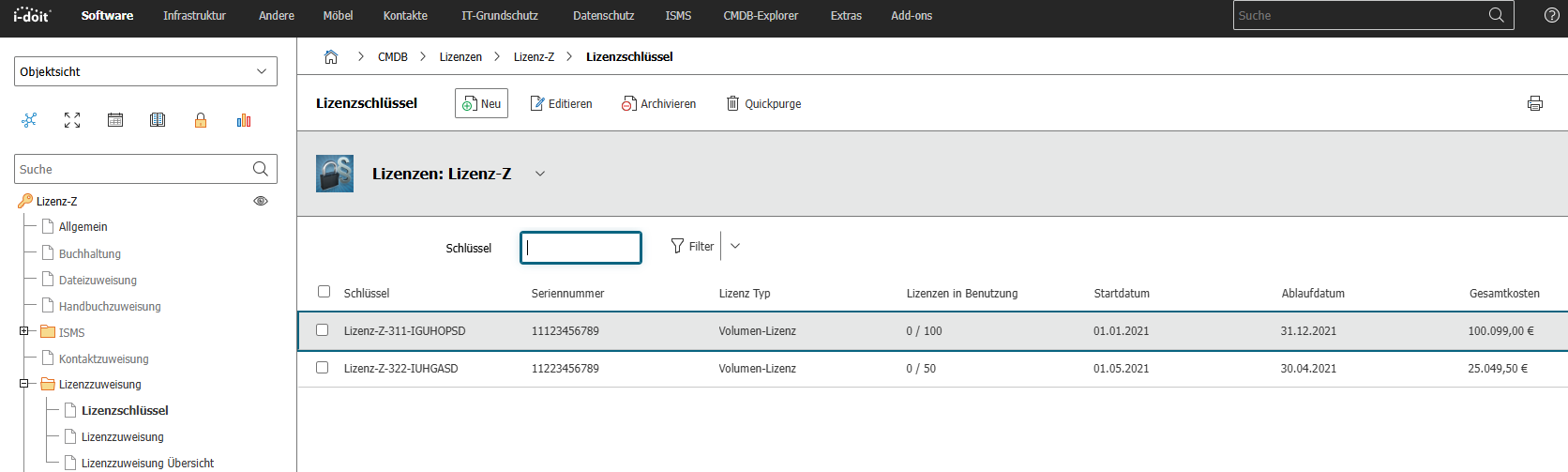Open the arrow dropdown beside Filter

click(x=735, y=246)
